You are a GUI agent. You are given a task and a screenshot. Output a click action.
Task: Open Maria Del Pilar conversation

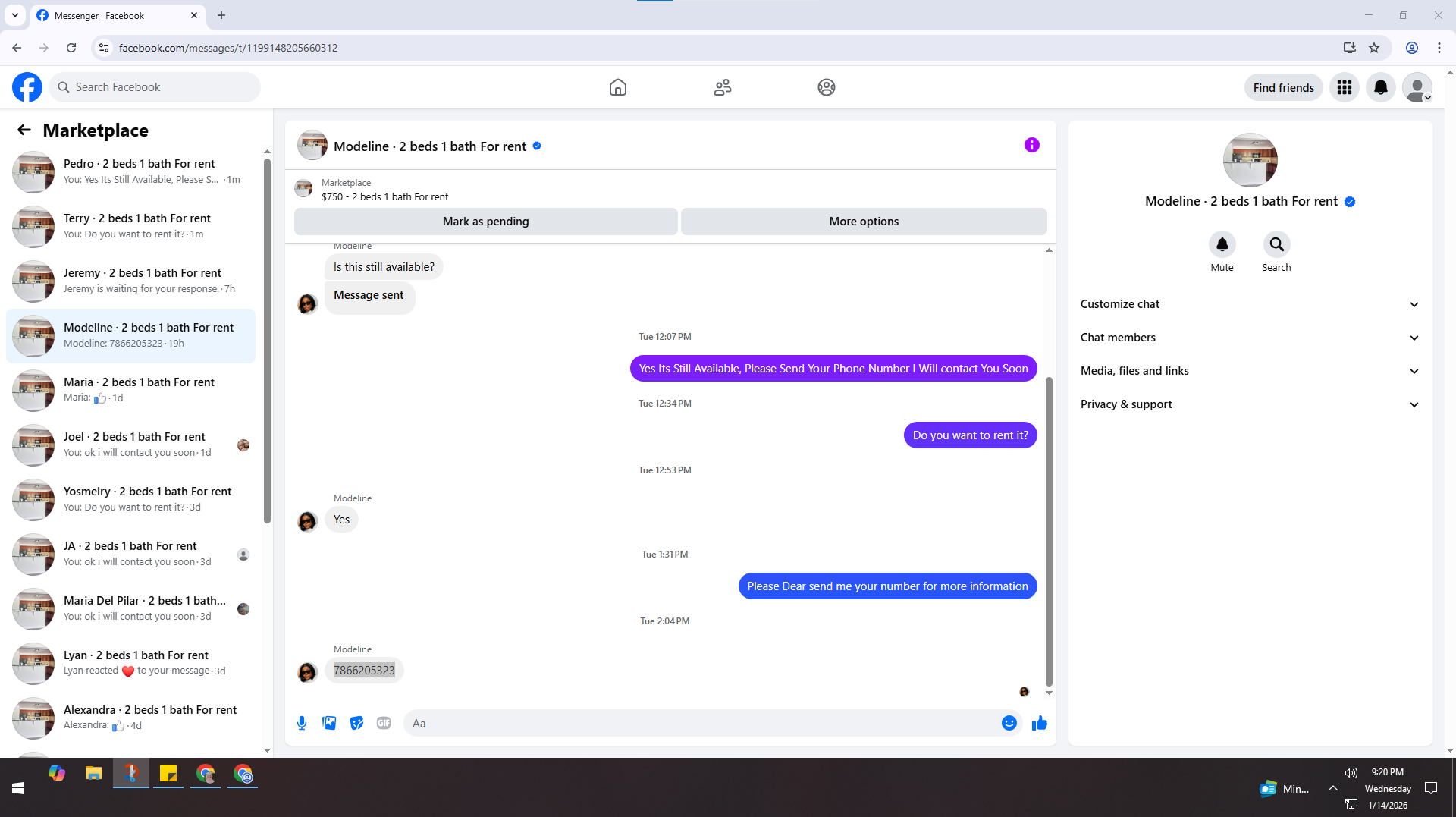click(x=130, y=609)
